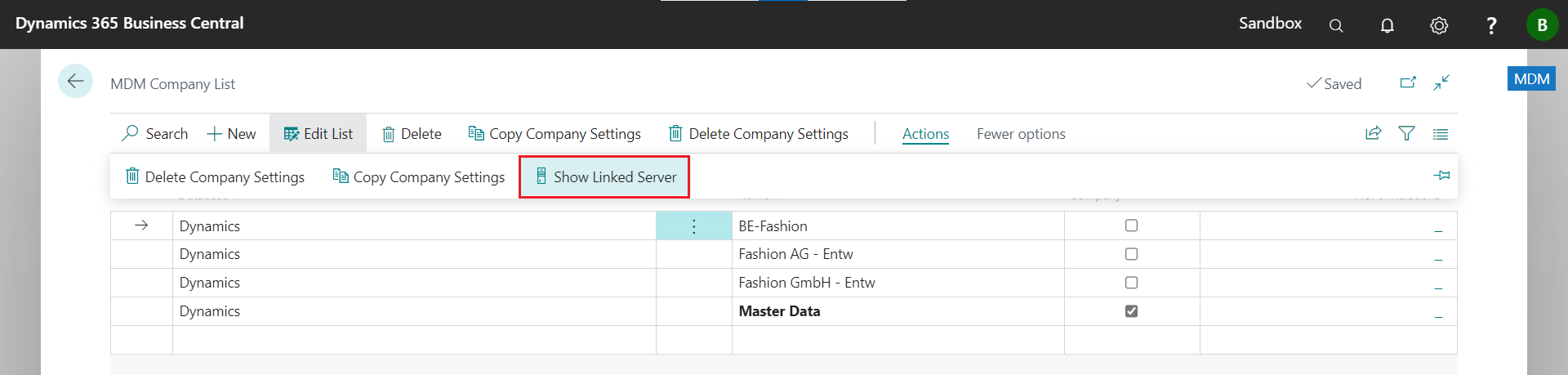1568x375 pixels.
Task: Go back using the arrow button
Action: coord(75,81)
